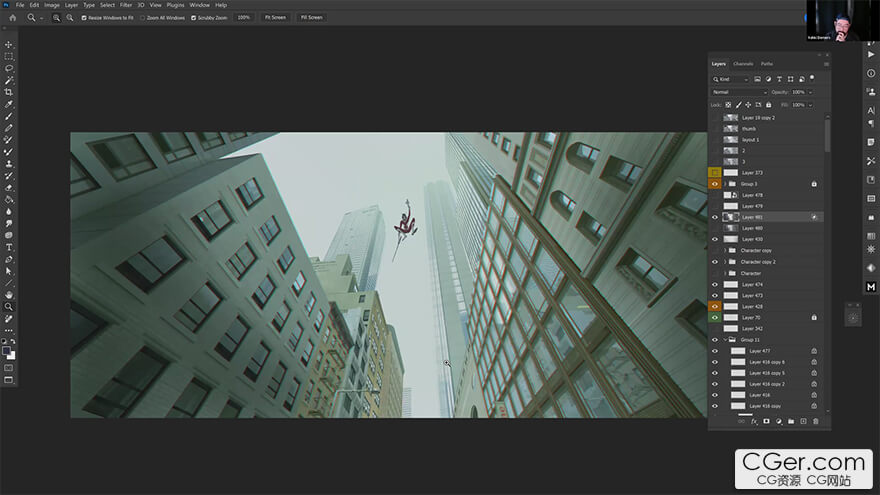This screenshot has width=880, height=495.
Task: Open the Window menu
Action: [x=199, y=5]
